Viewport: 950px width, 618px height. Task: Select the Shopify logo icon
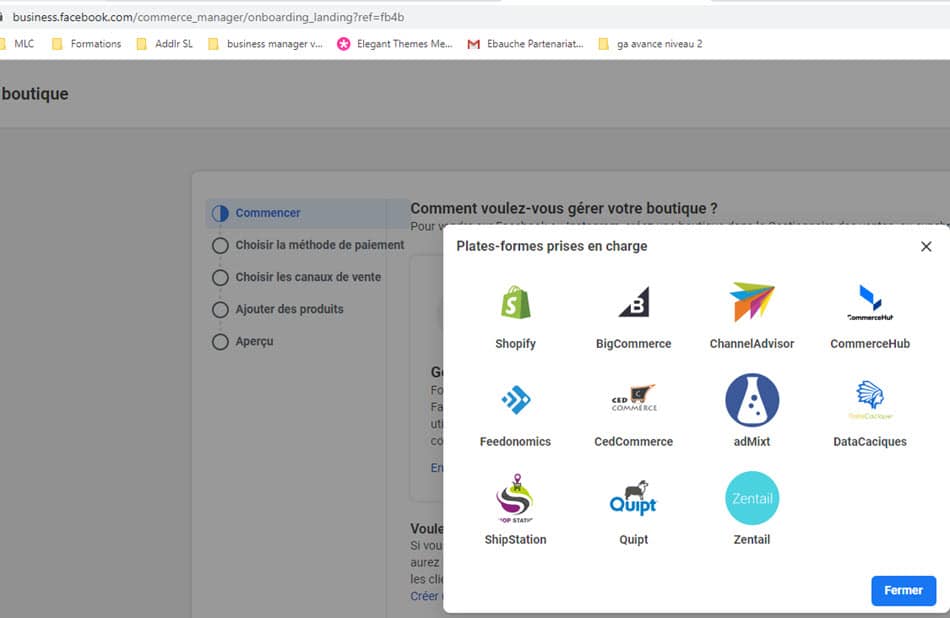[516, 302]
